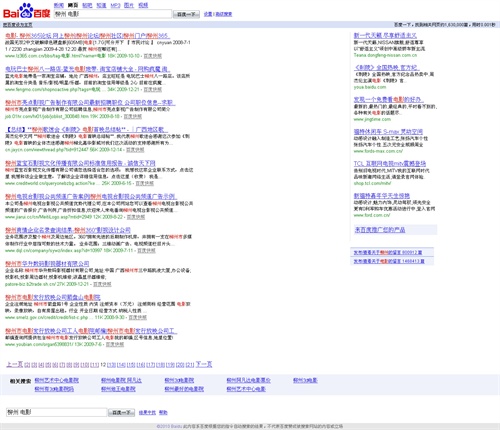Open related search 柳州艺术中心电影院

[x=57, y=380]
